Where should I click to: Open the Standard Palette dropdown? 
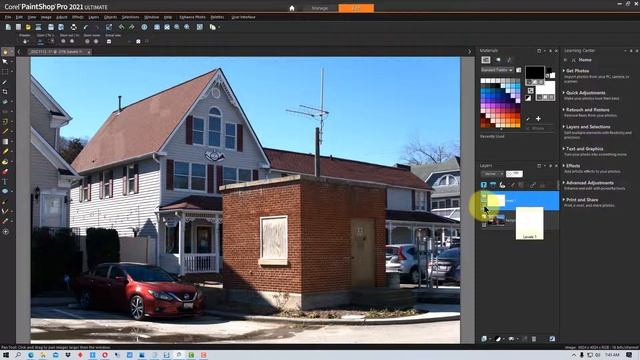[x=497, y=70]
